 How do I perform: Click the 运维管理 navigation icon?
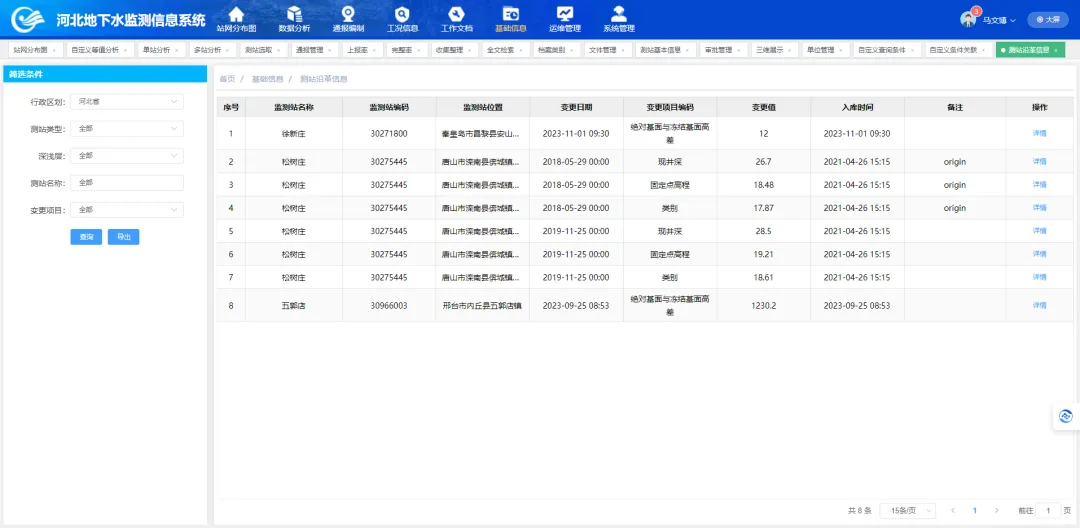(565, 18)
